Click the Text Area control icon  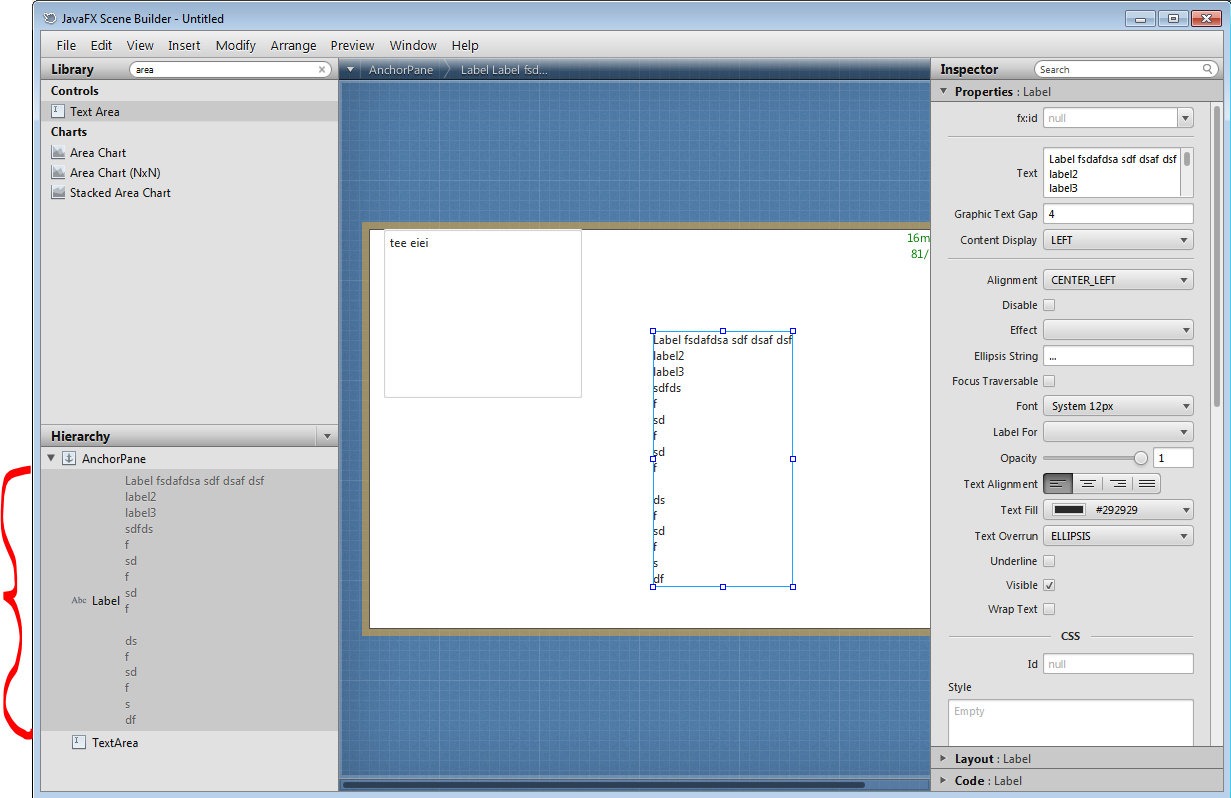(58, 112)
